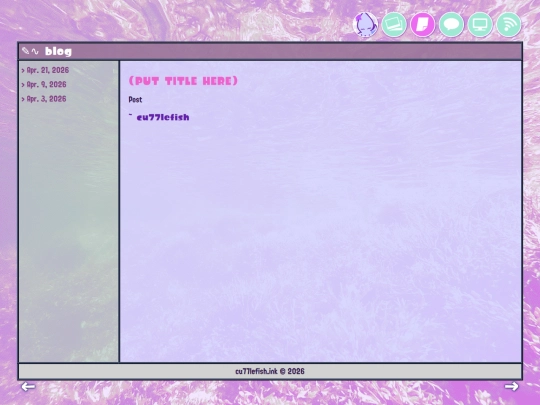
Task: Open the RSS feed icon
Action: (509, 24)
